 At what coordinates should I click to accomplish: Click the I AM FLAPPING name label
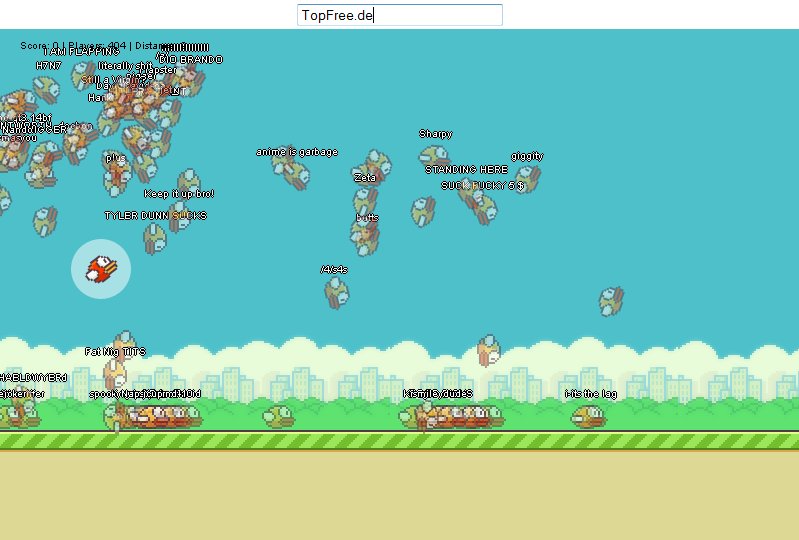pos(80,51)
